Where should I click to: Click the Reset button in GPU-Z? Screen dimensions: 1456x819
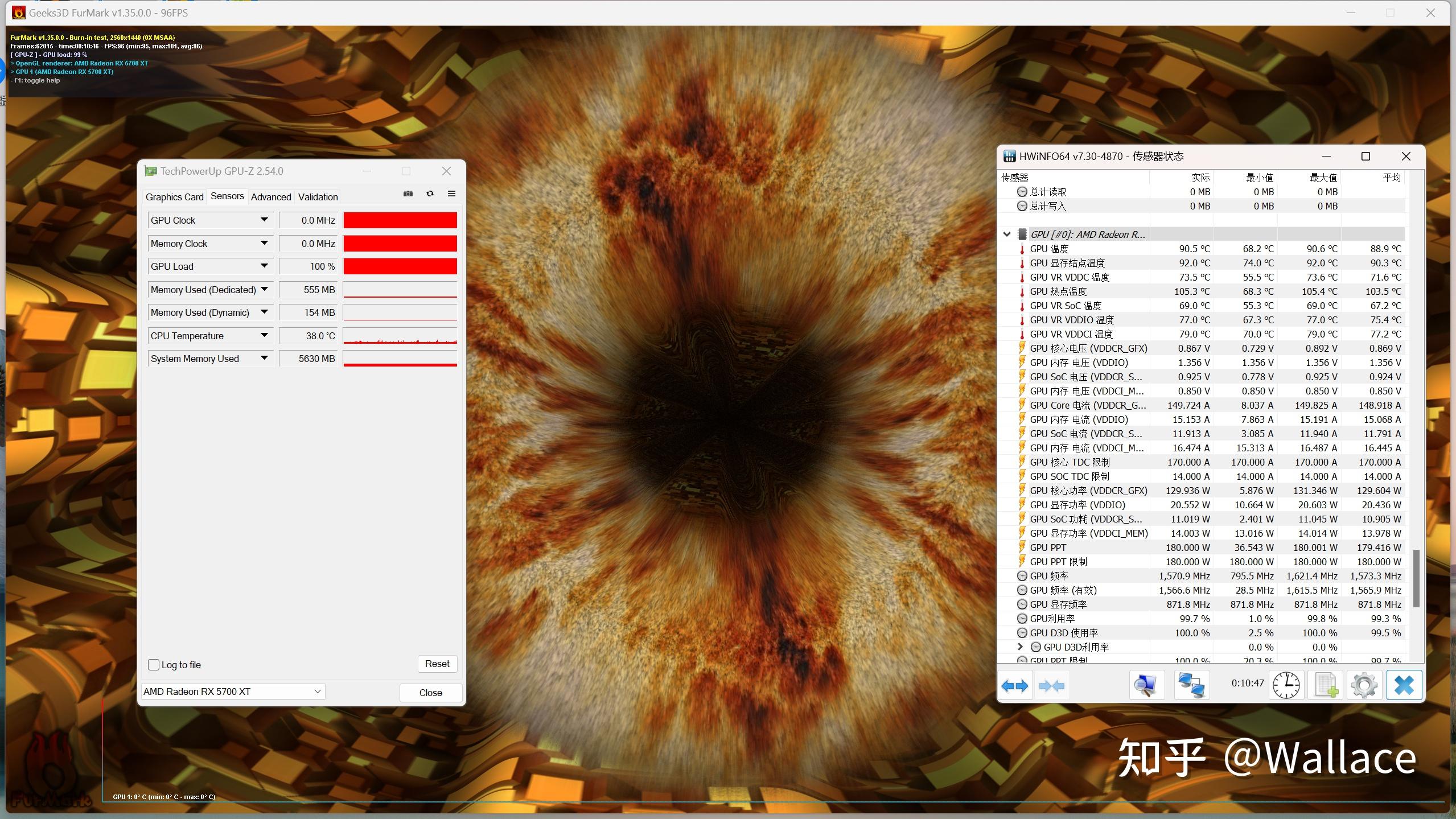[x=437, y=663]
